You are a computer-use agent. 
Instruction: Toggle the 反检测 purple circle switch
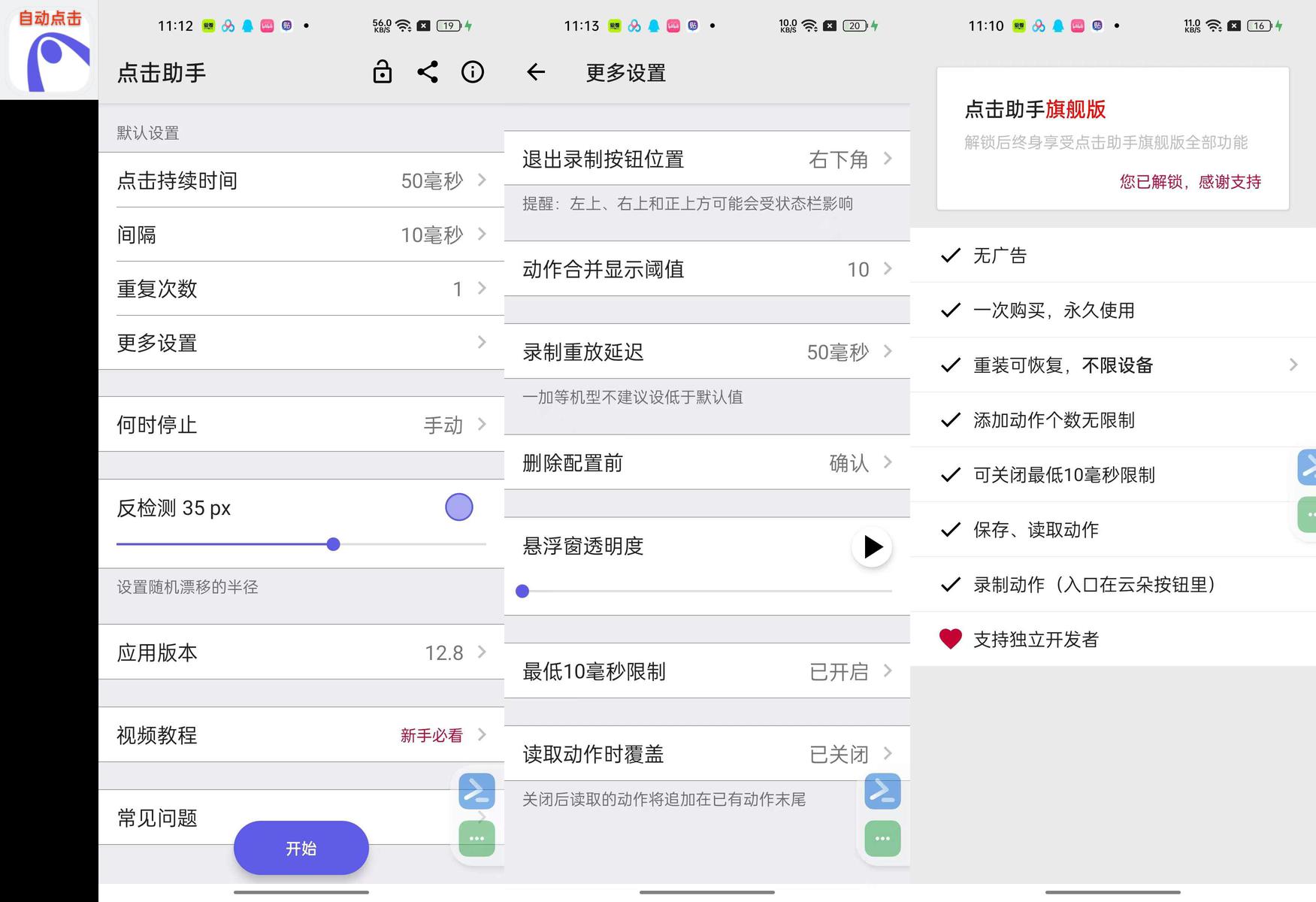[459, 507]
